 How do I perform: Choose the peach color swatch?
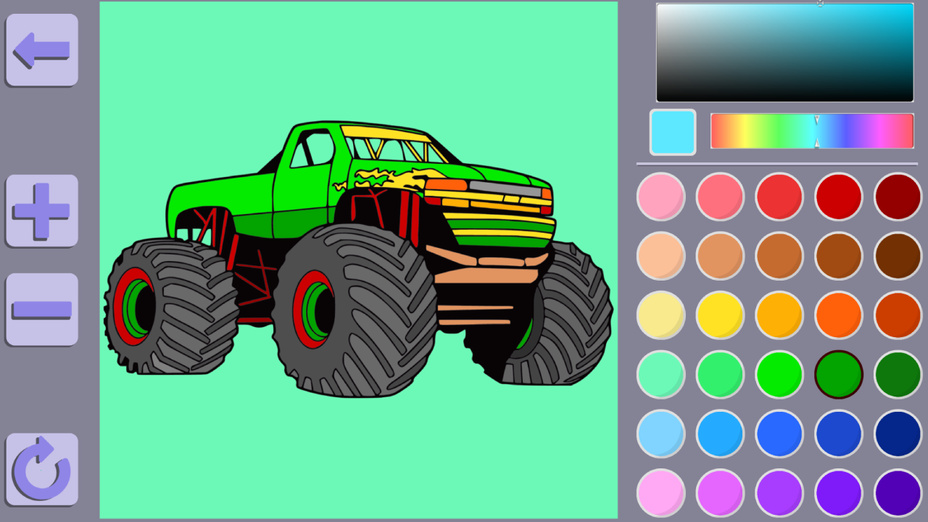coord(661,256)
